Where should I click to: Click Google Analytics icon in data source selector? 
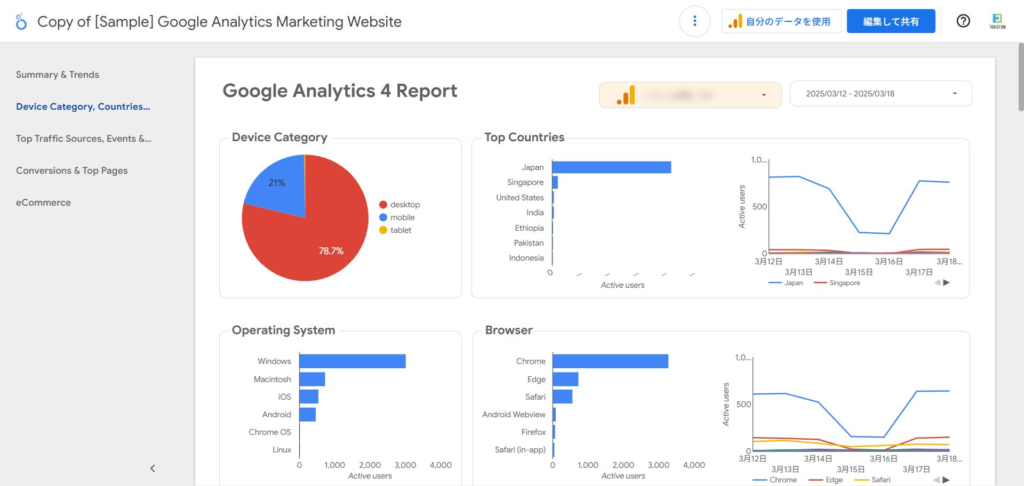tap(625, 95)
